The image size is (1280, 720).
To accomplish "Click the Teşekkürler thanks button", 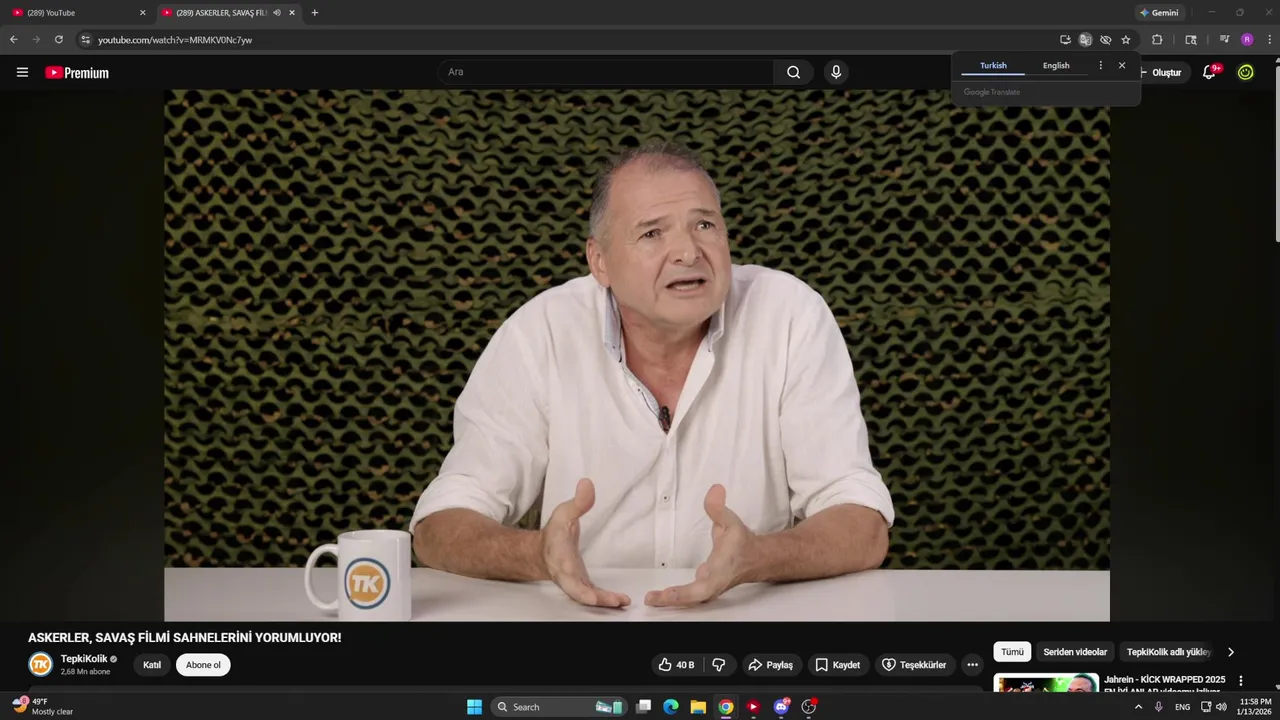I will pos(913,665).
